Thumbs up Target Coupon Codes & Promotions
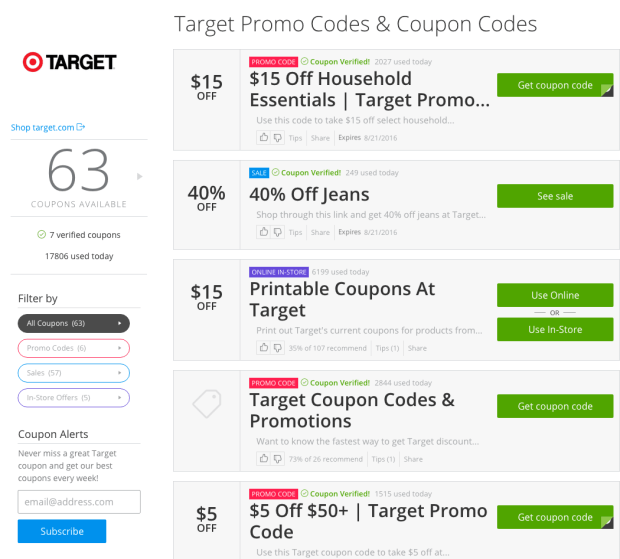The image size is (620, 559). point(264,459)
